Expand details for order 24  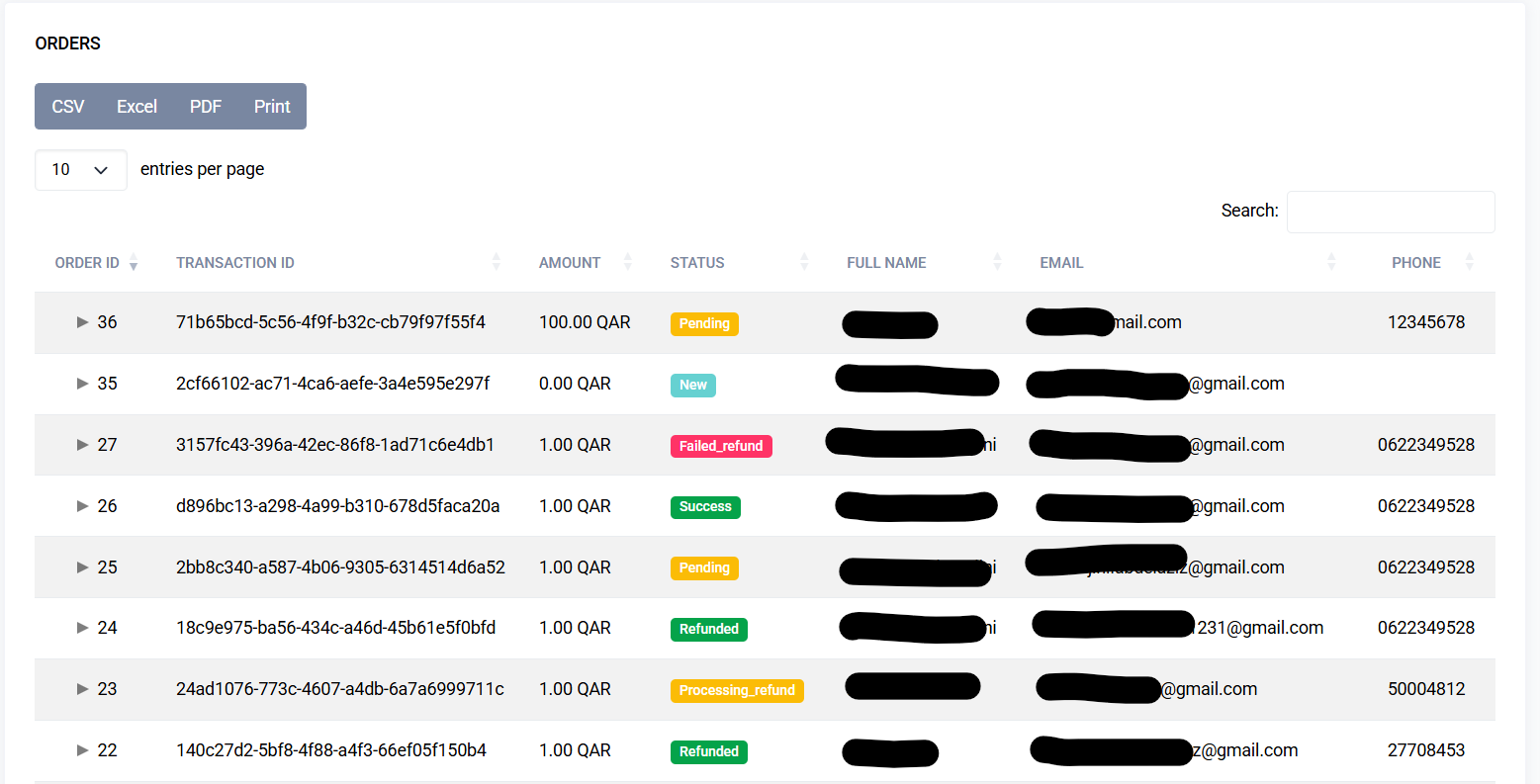point(83,628)
